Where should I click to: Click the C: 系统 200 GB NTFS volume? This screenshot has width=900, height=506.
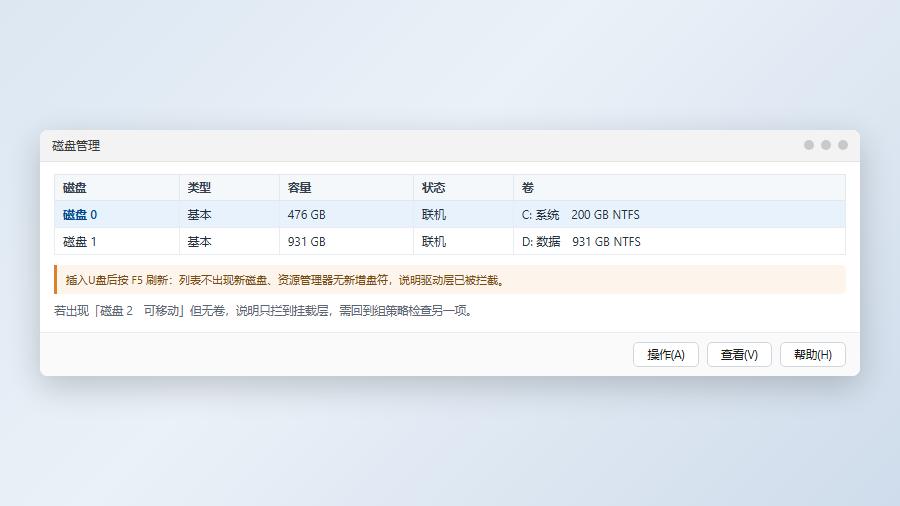coord(580,215)
